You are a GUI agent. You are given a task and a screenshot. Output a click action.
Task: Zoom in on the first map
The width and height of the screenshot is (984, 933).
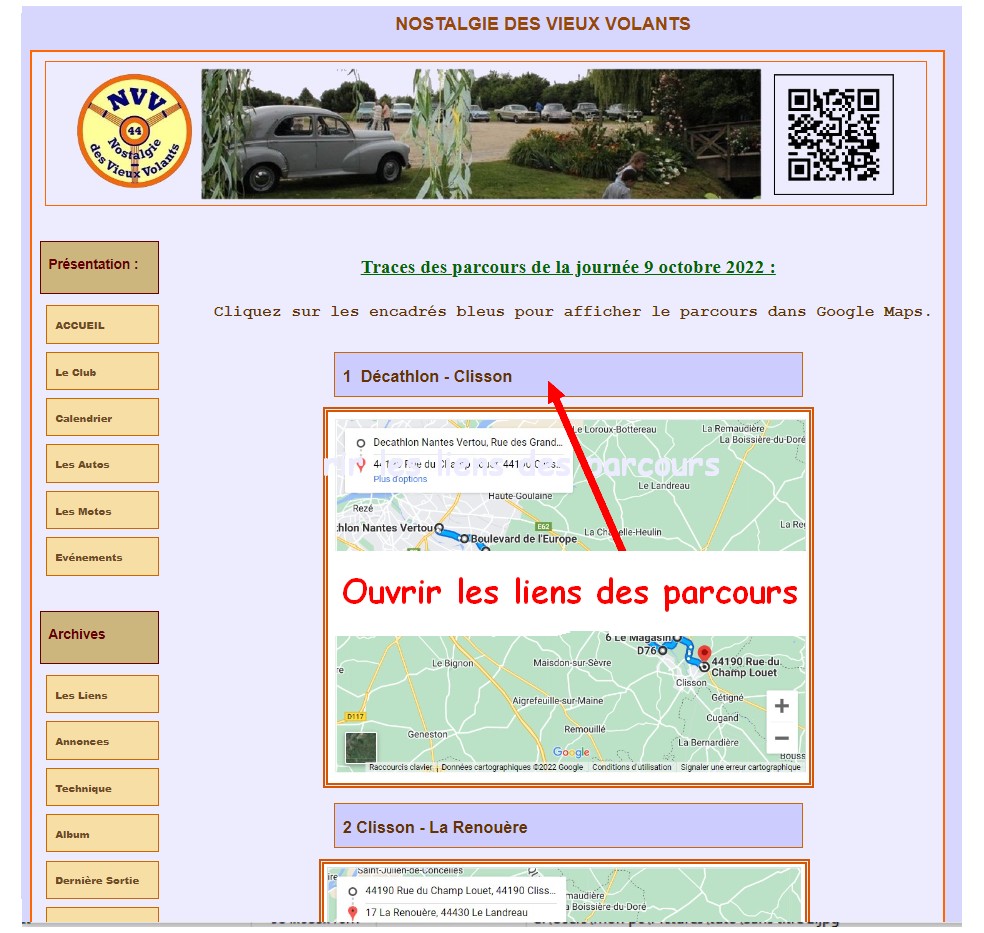tap(782, 706)
